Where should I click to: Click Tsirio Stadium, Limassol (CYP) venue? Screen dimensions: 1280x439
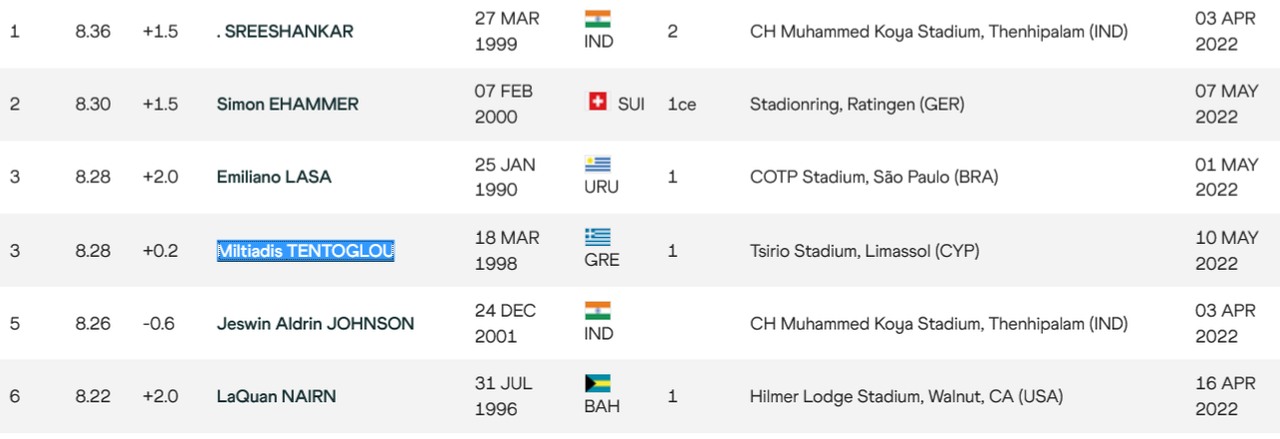point(864,251)
